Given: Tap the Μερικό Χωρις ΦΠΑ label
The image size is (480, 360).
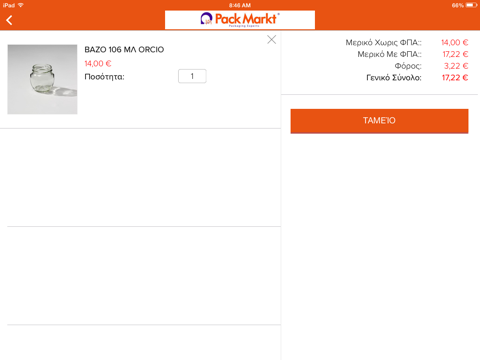Looking at the screenshot, I should (x=383, y=42).
